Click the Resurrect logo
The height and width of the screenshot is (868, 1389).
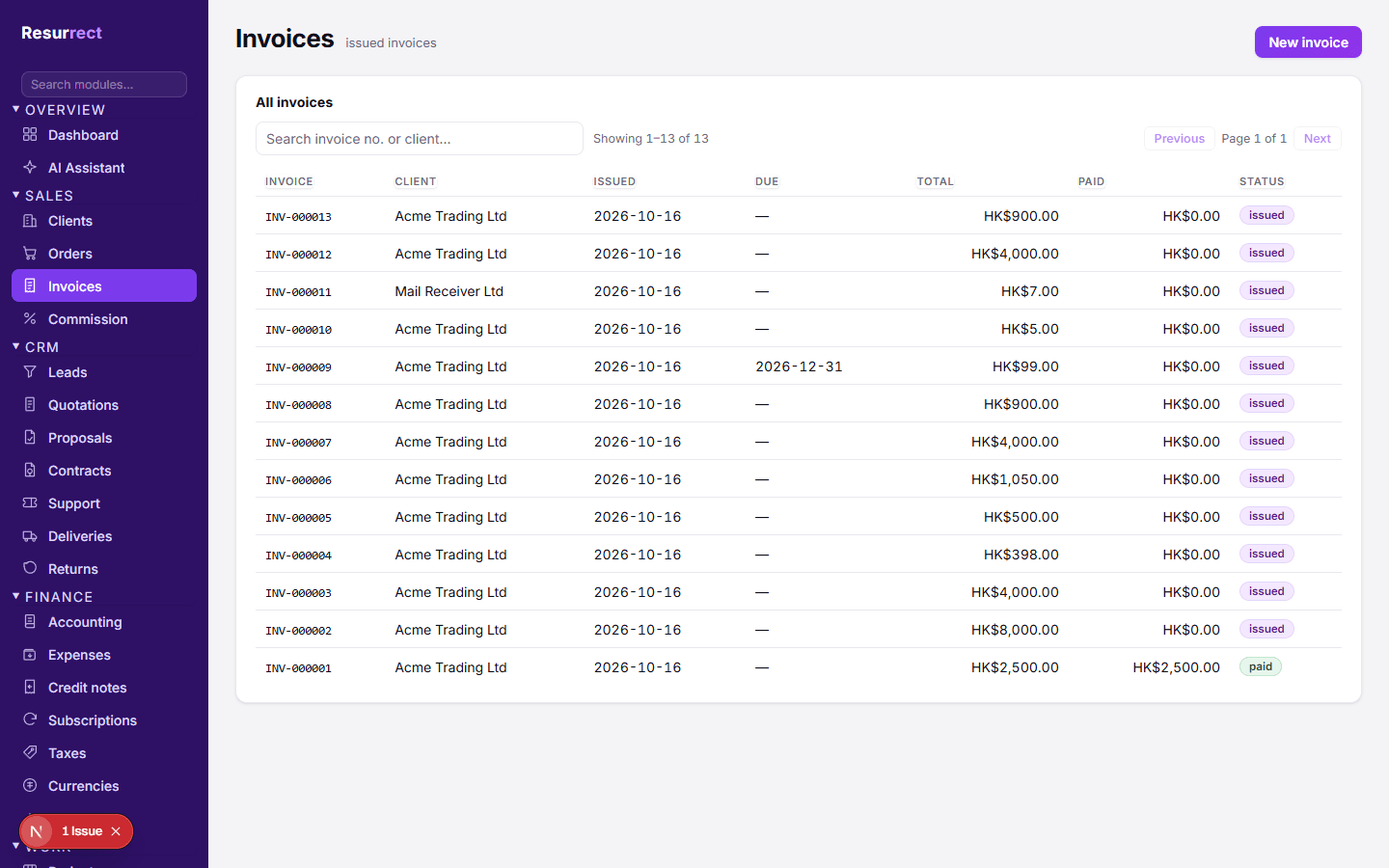click(62, 33)
